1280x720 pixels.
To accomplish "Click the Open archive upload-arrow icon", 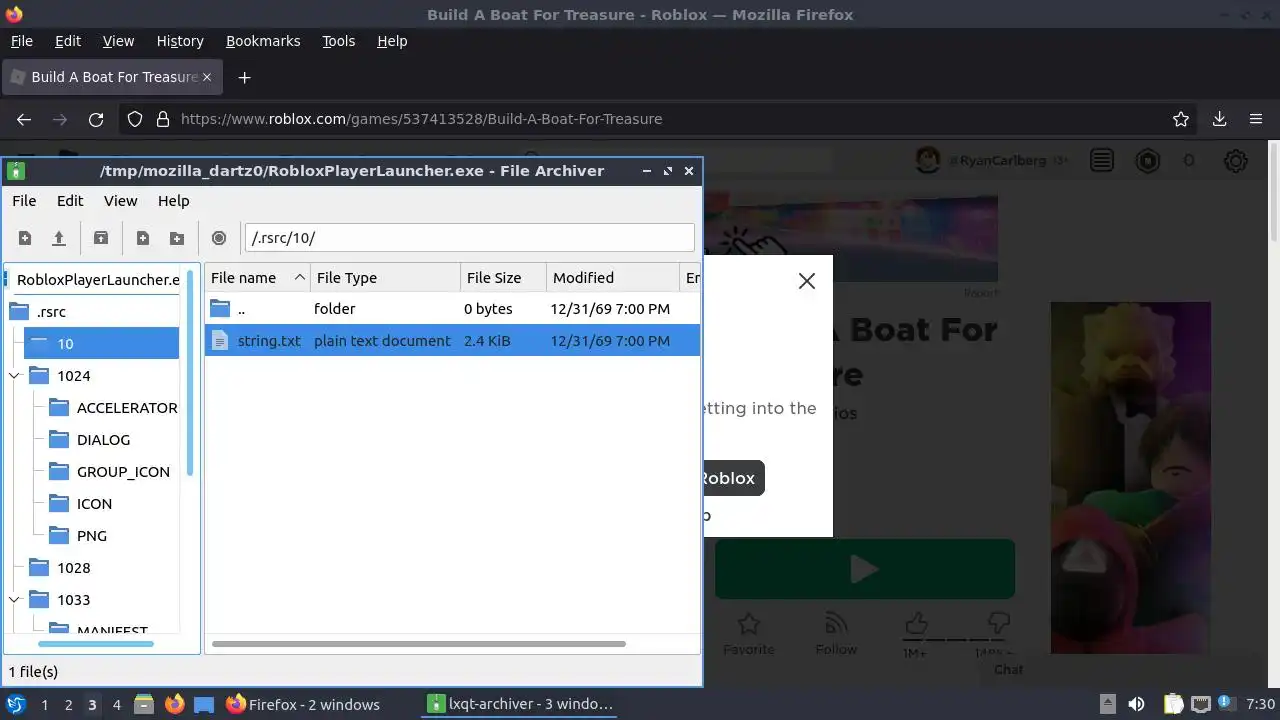I will tap(59, 238).
